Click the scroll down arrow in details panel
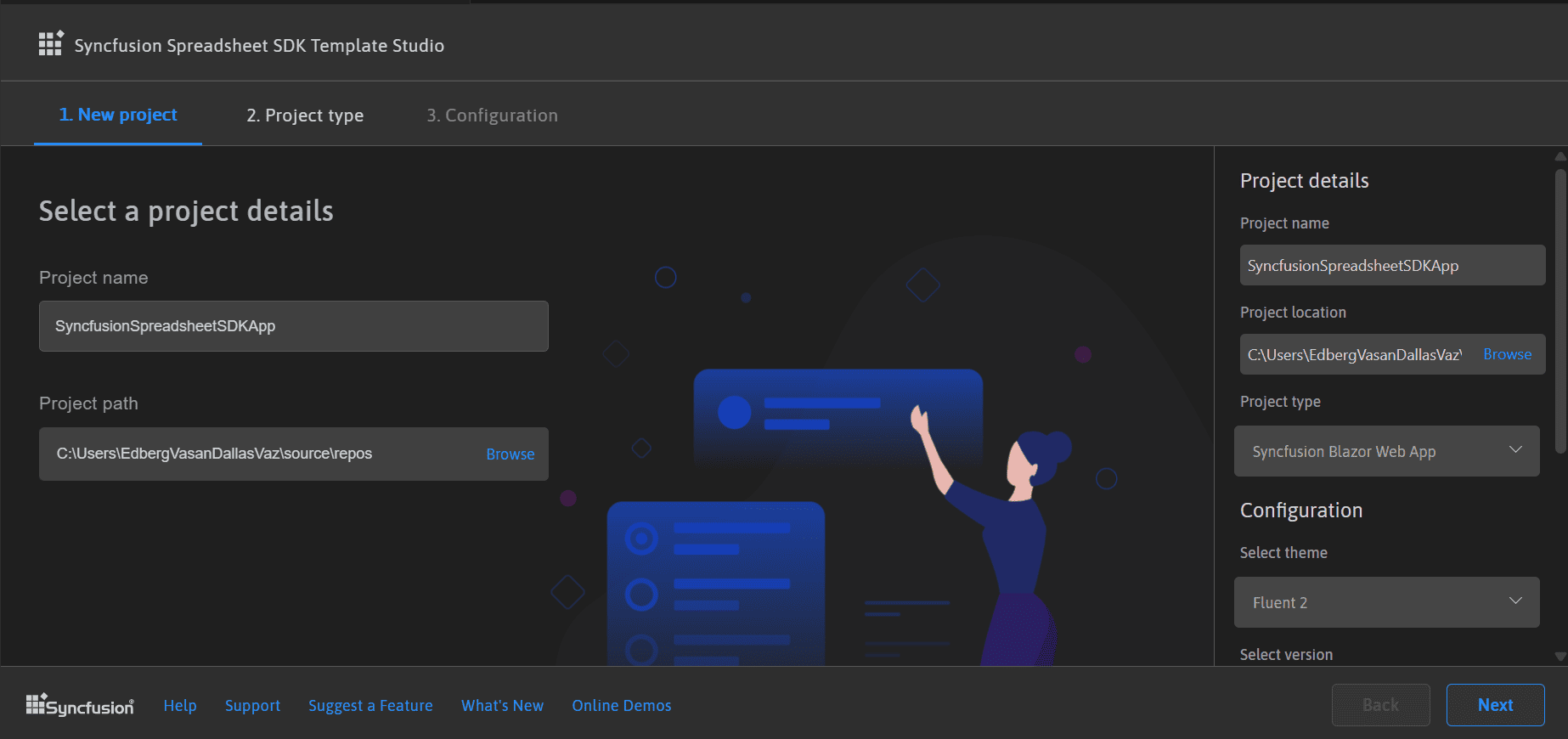The width and height of the screenshot is (1568, 739). (x=1560, y=656)
